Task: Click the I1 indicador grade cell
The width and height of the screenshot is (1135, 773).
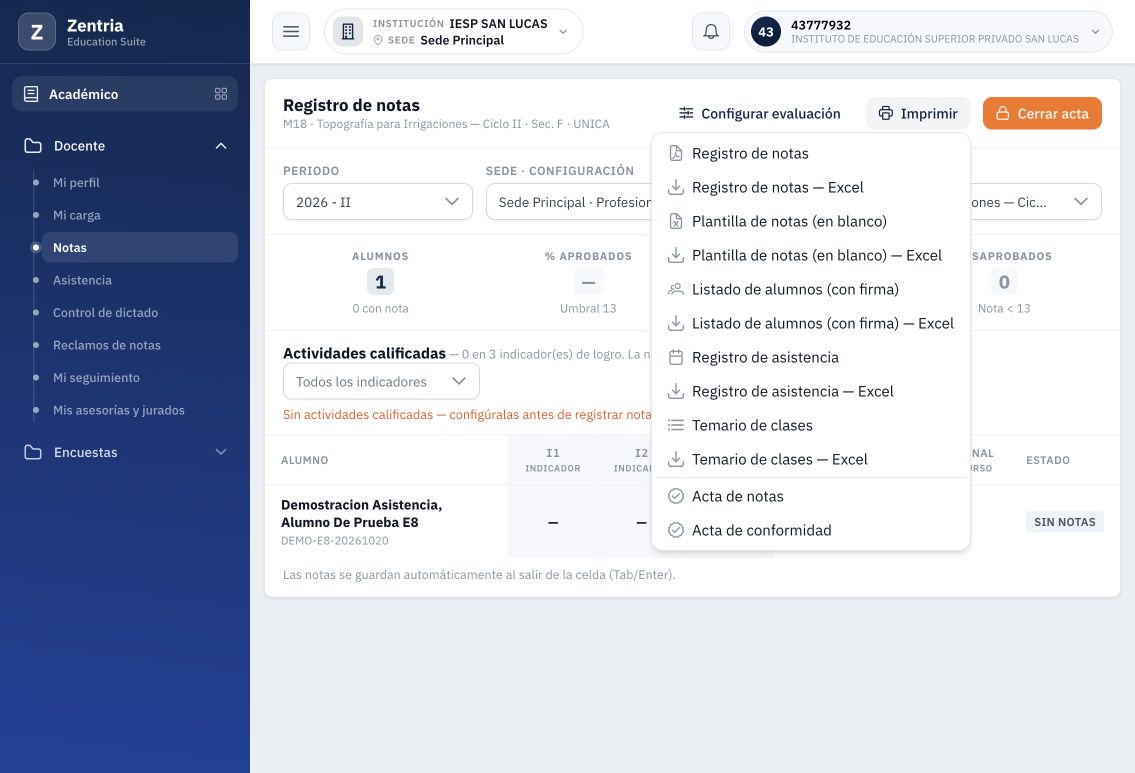Action: pyautogui.click(x=553, y=522)
